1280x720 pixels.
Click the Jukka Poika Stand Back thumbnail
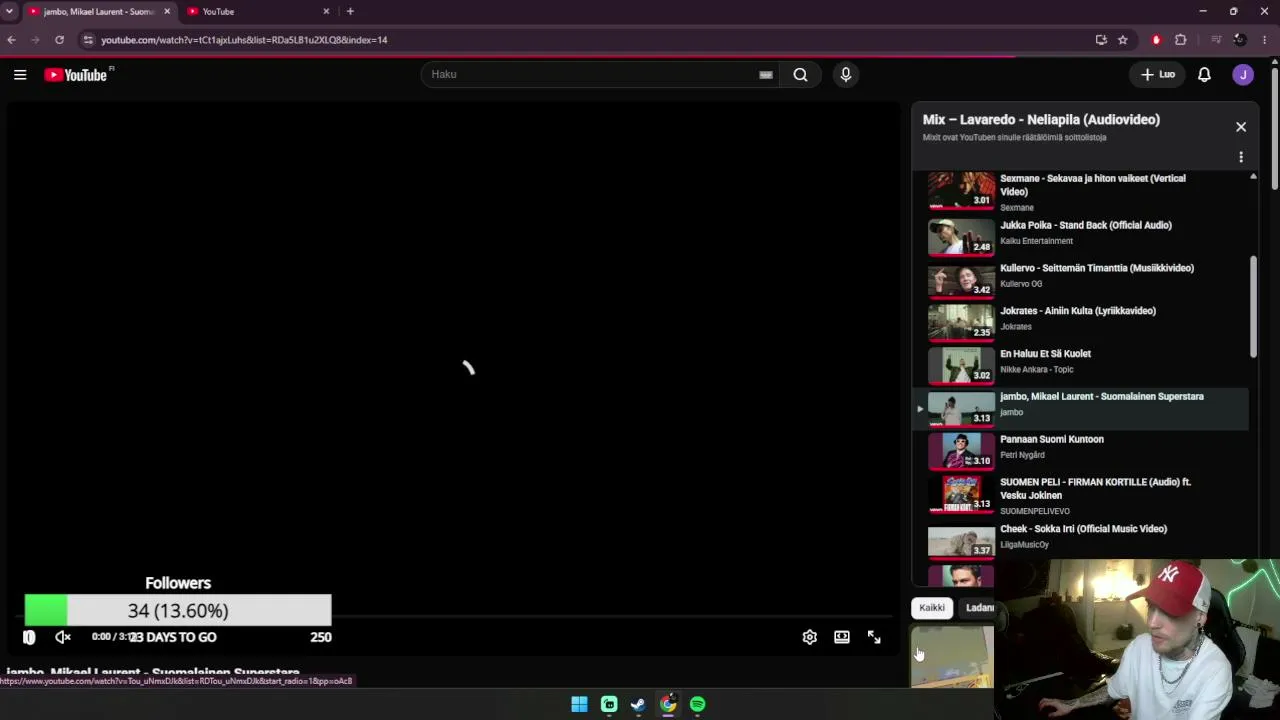(961, 236)
